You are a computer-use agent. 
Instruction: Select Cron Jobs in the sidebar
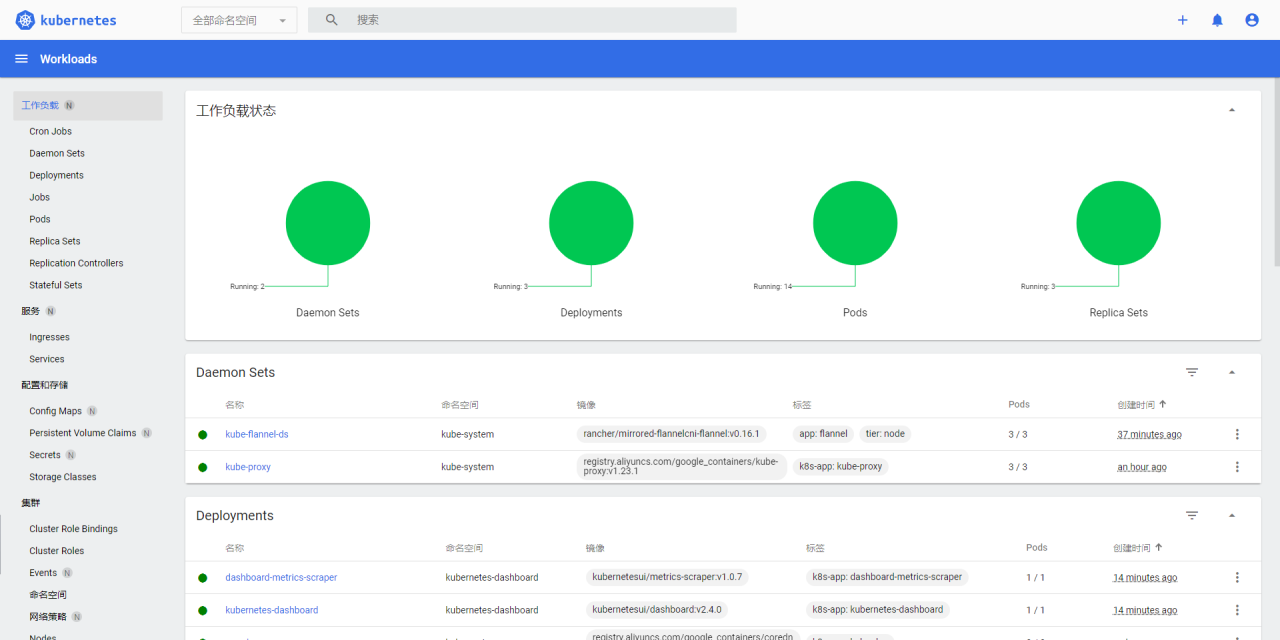pos(50,131)
